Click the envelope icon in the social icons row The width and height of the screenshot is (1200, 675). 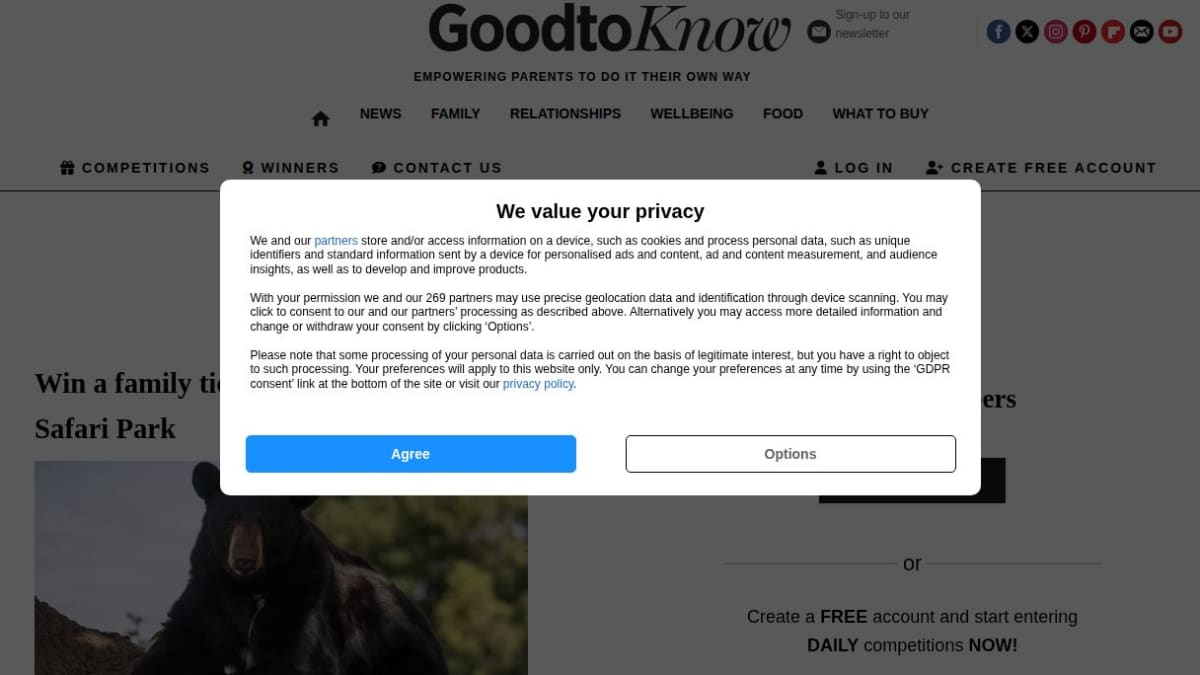point(1142,32)
